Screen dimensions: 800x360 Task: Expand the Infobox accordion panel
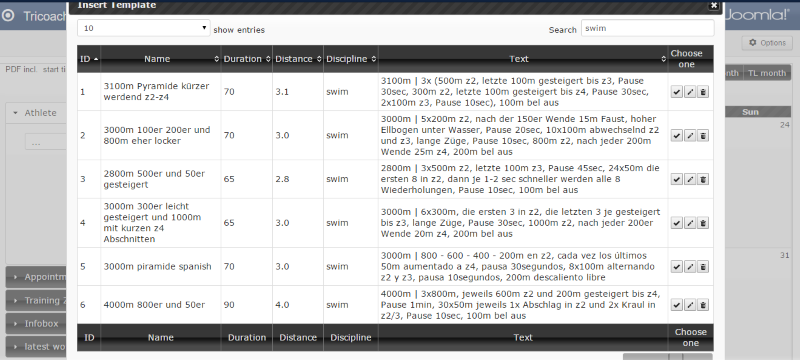tap(36, 323)
